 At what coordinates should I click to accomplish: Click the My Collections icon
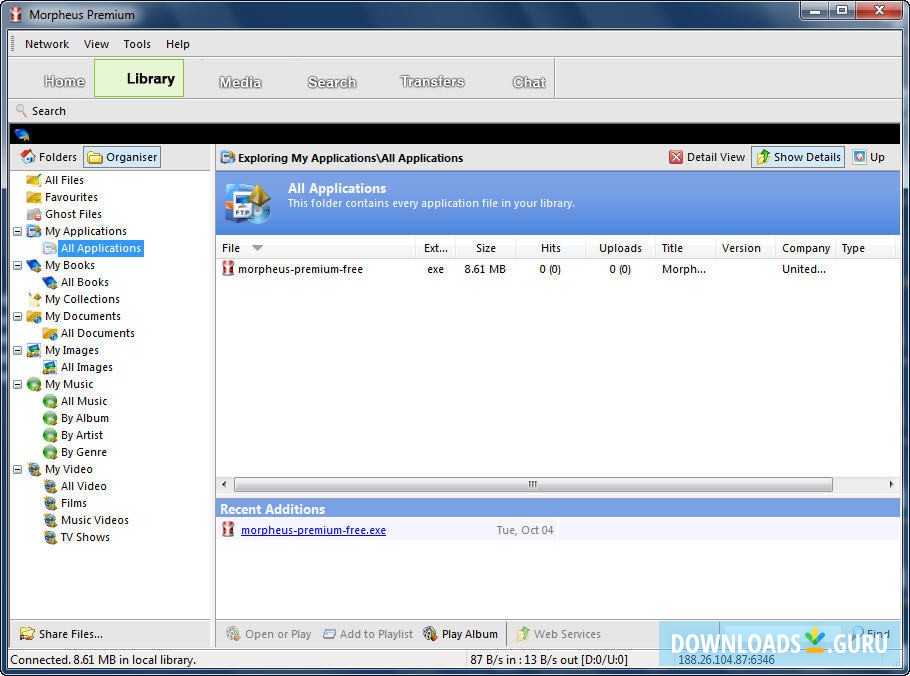[34, 299]
